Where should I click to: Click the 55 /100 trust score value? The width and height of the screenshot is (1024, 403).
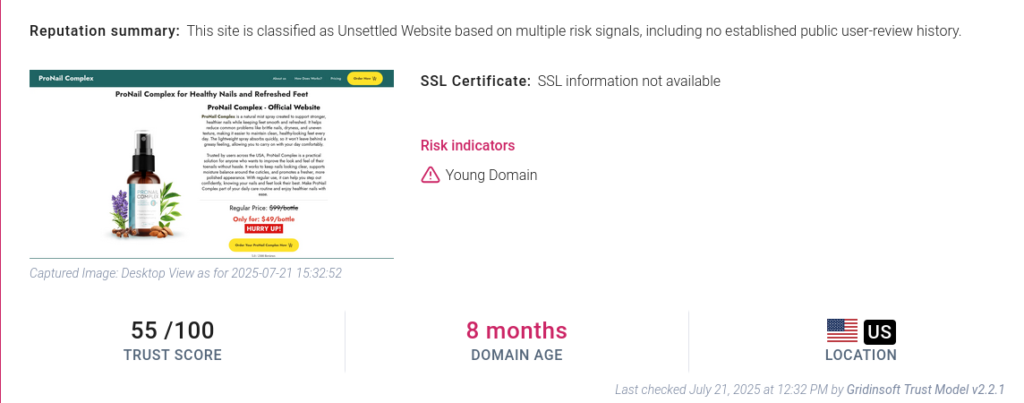pyautogui.click(x=172, y=330)
